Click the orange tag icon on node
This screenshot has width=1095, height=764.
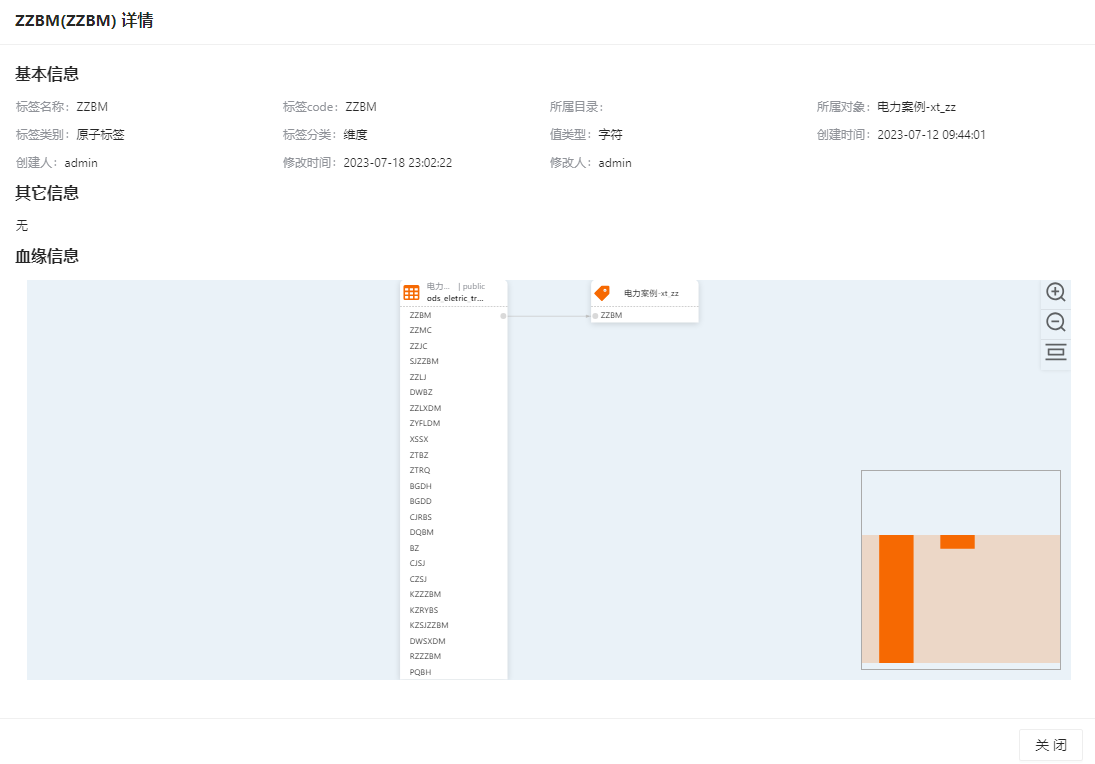pyautogui.click(x=602, y=293)
